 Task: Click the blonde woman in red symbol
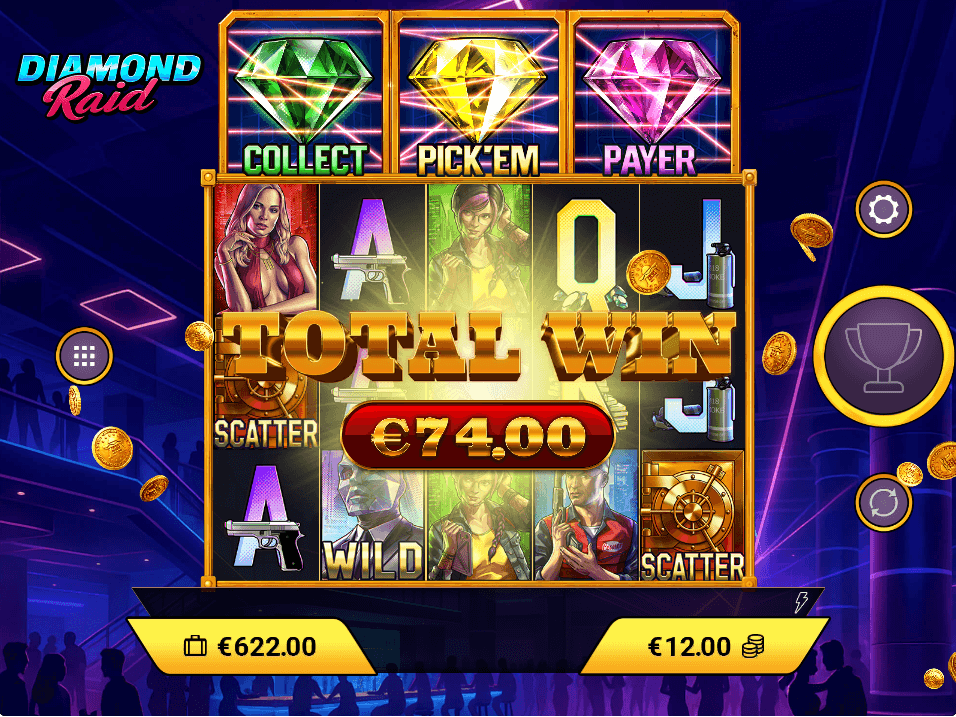(x=266, y=248)
